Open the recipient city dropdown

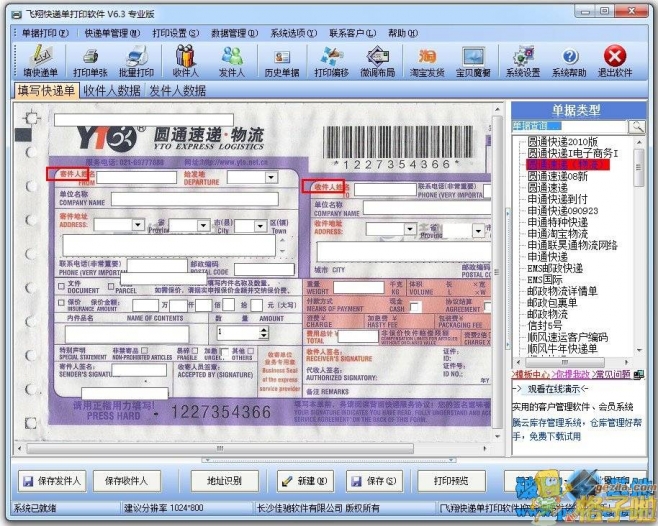point(478,230)
